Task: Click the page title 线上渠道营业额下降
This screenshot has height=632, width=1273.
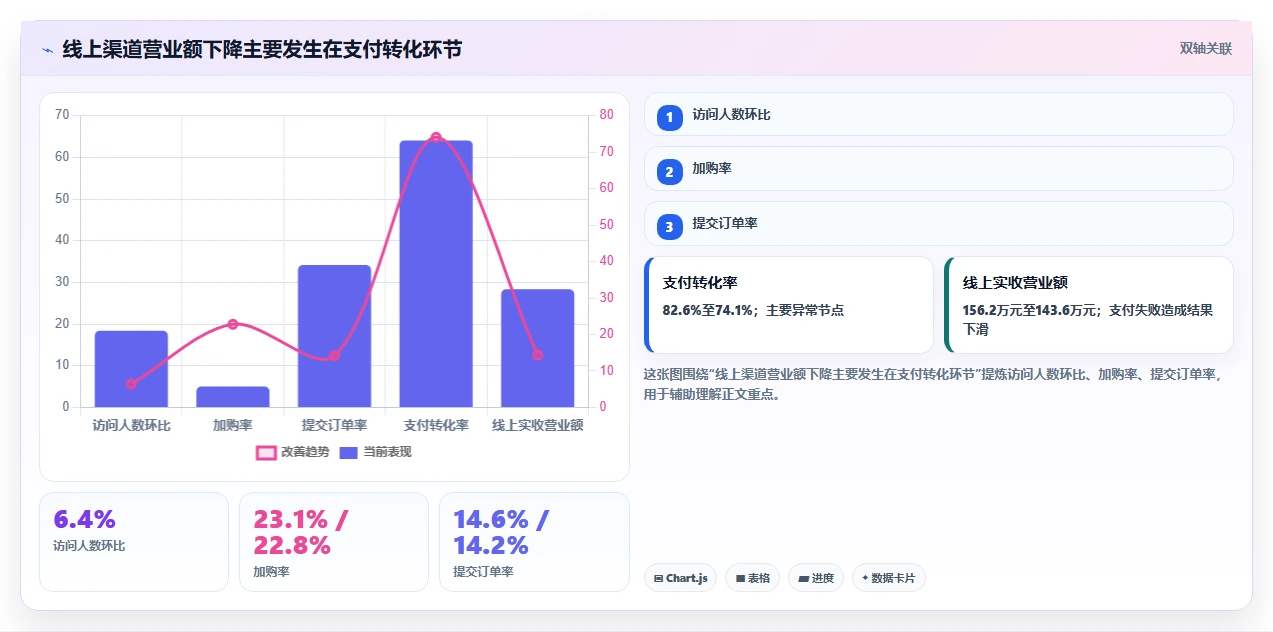Action: [x=262, y=49]
